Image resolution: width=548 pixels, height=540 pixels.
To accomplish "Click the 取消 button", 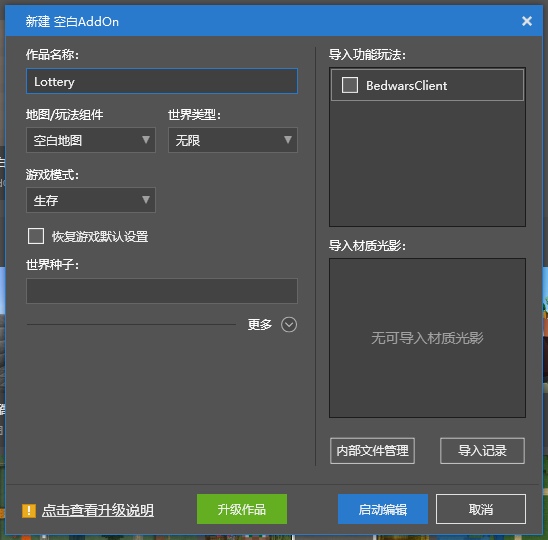I will (481, 509).
